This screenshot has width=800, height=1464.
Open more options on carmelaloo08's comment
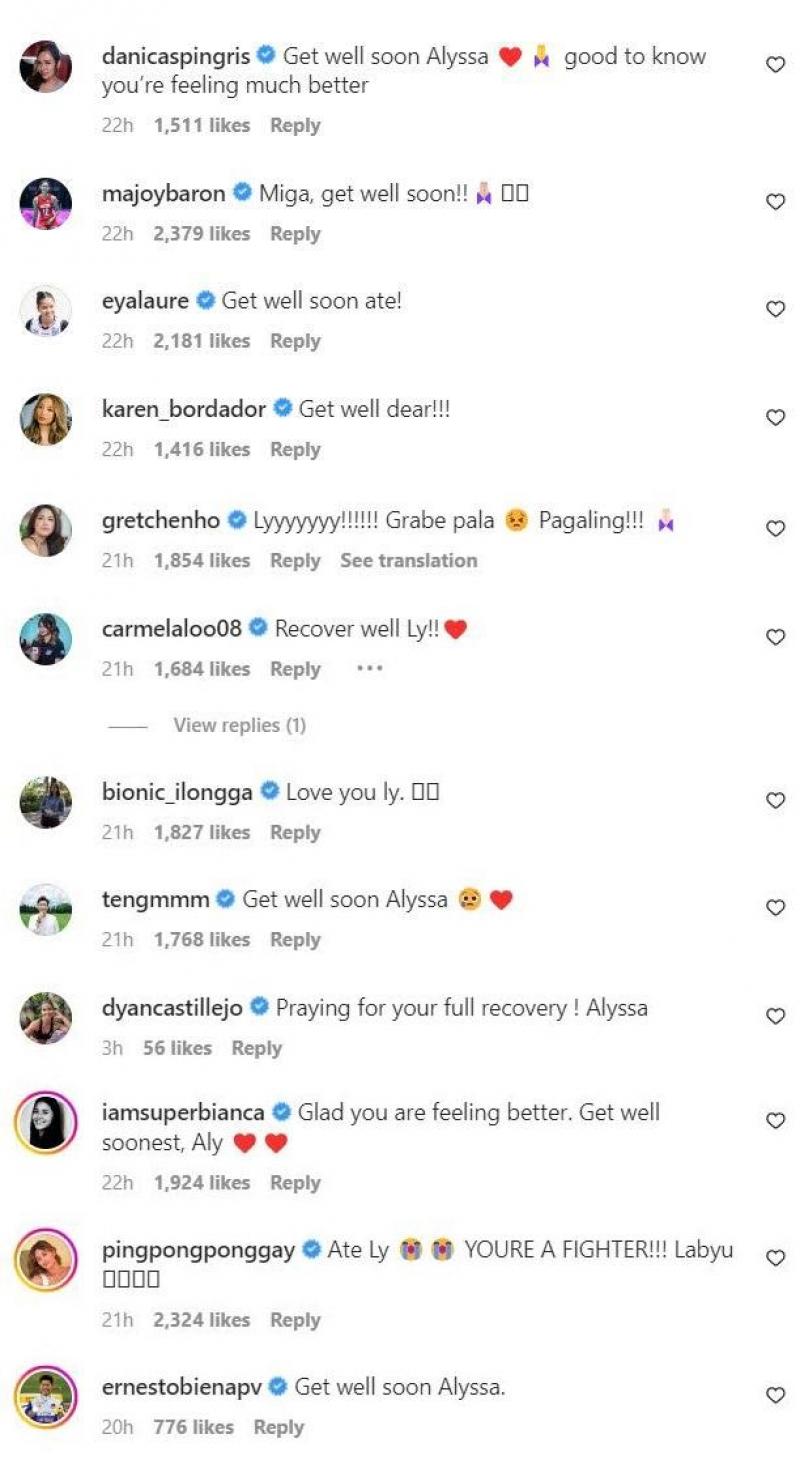[369, 669]
